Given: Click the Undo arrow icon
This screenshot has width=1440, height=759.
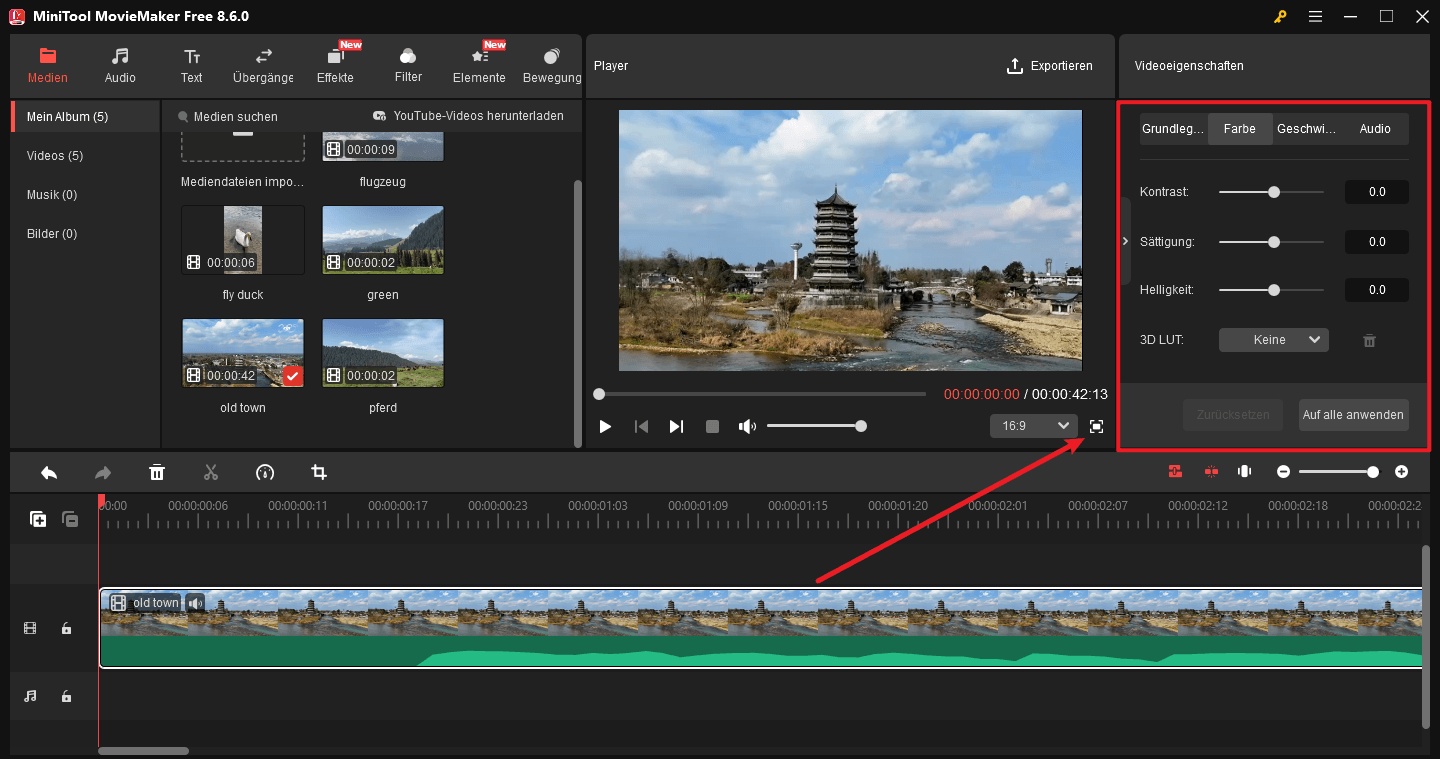Looking at the screenshot, I should [48, 471].
